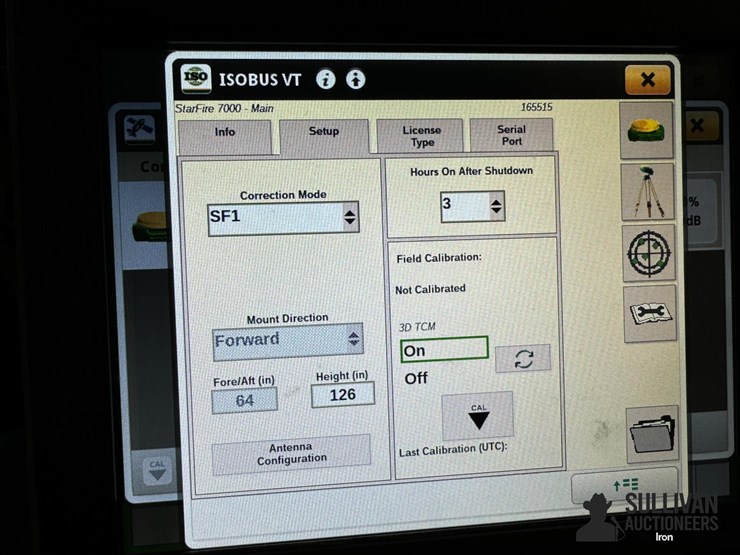Click 'Last Calibration (UTC):' label

click(453, 449)
